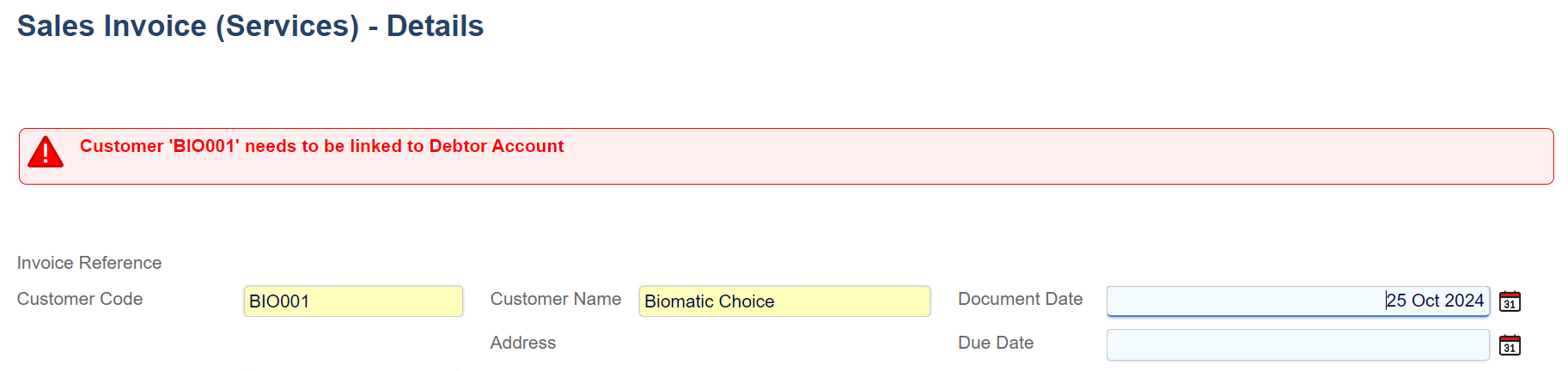Image resolution: width=1568 pixels, height=371 pixels.
Task: Click the Due Date label
Action: (995, 343)
